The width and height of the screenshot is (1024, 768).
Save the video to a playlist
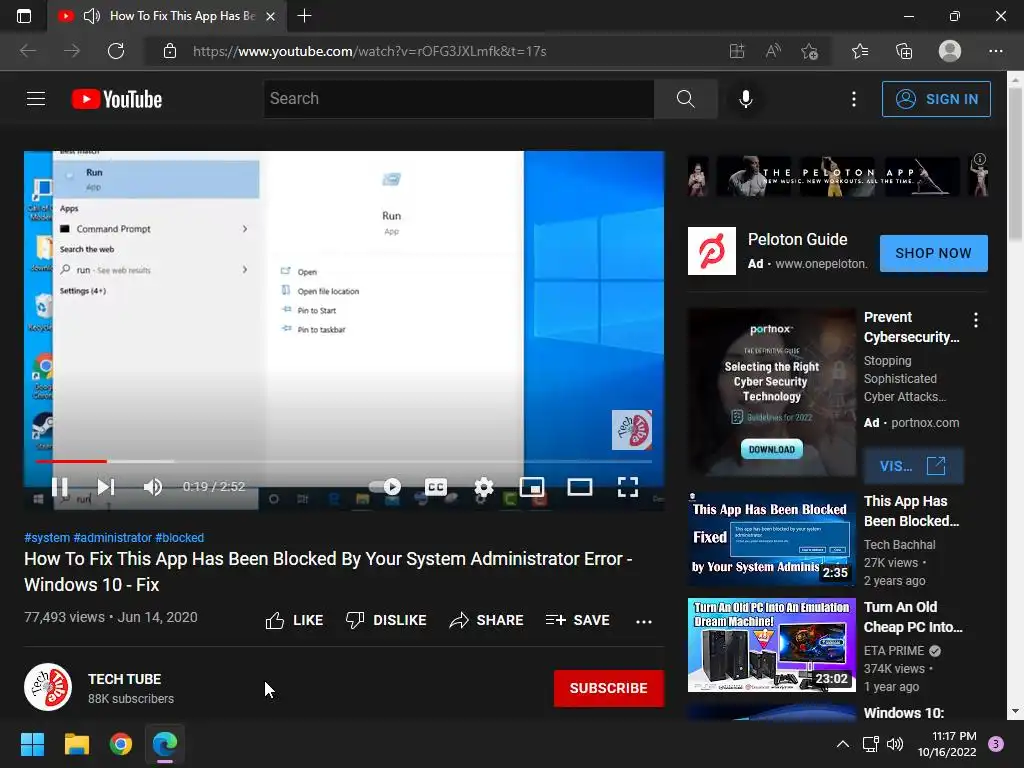578,620
